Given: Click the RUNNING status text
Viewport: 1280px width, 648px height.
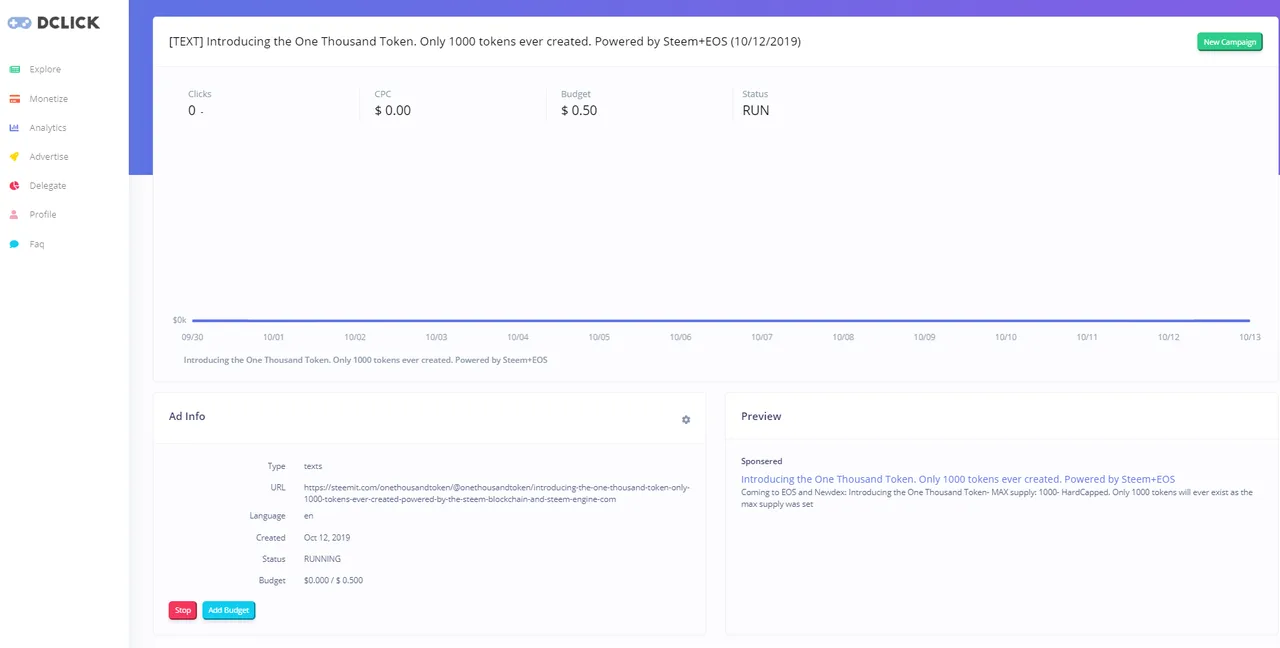Looking at the screenshot, I should click(322, 559).
